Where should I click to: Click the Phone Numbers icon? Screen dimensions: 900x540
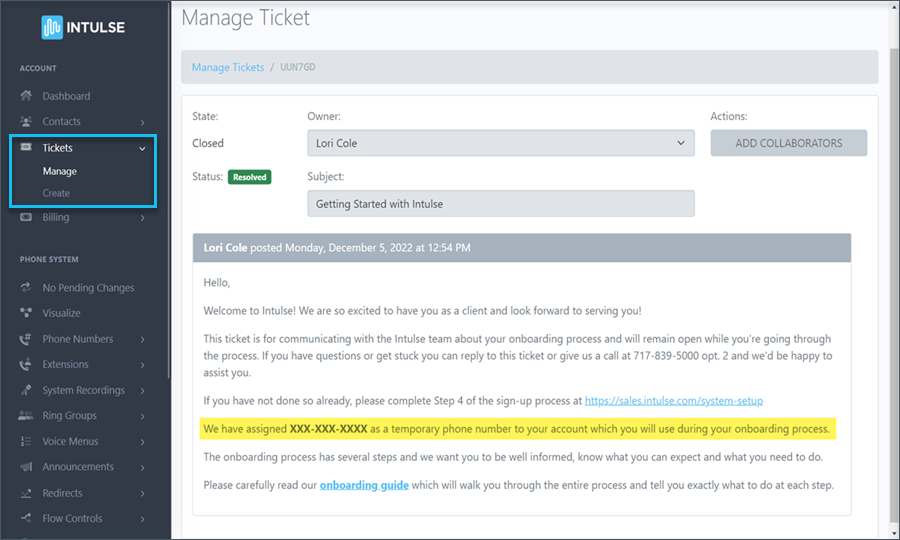click(26, 339)
